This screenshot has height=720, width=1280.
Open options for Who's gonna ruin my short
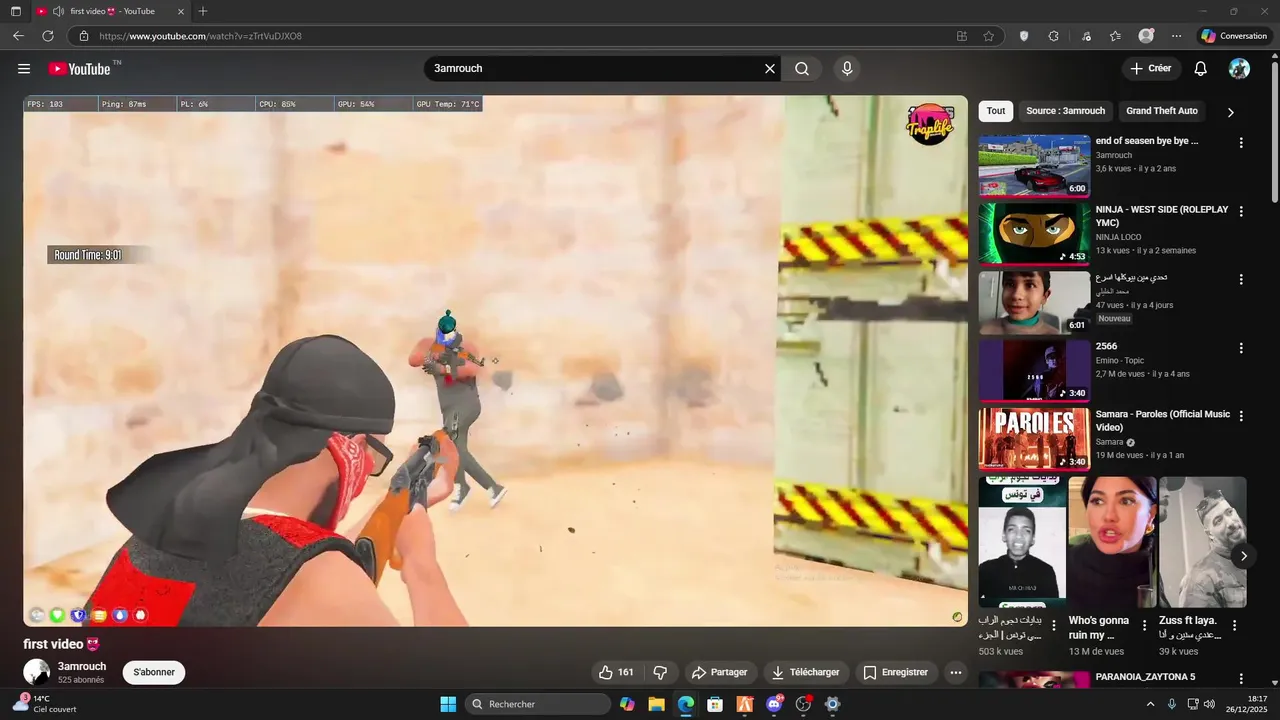pyautogui.click(x=1144, y=625)
